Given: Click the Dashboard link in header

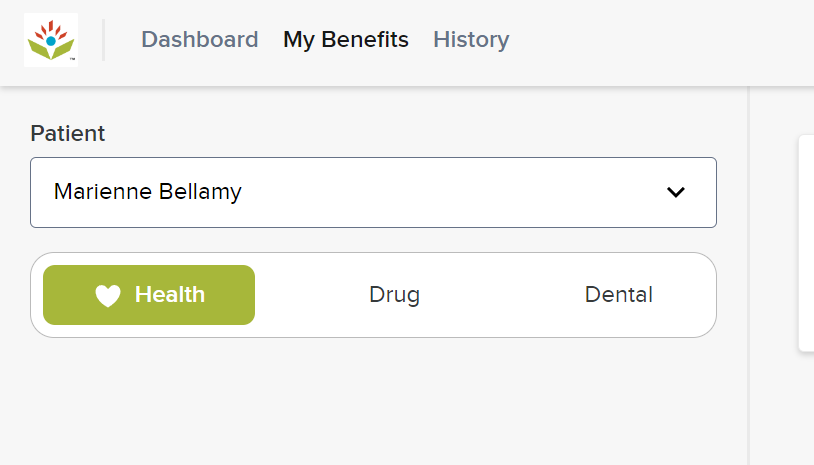Looking at the screenshot, I should (x=199, y=39).
